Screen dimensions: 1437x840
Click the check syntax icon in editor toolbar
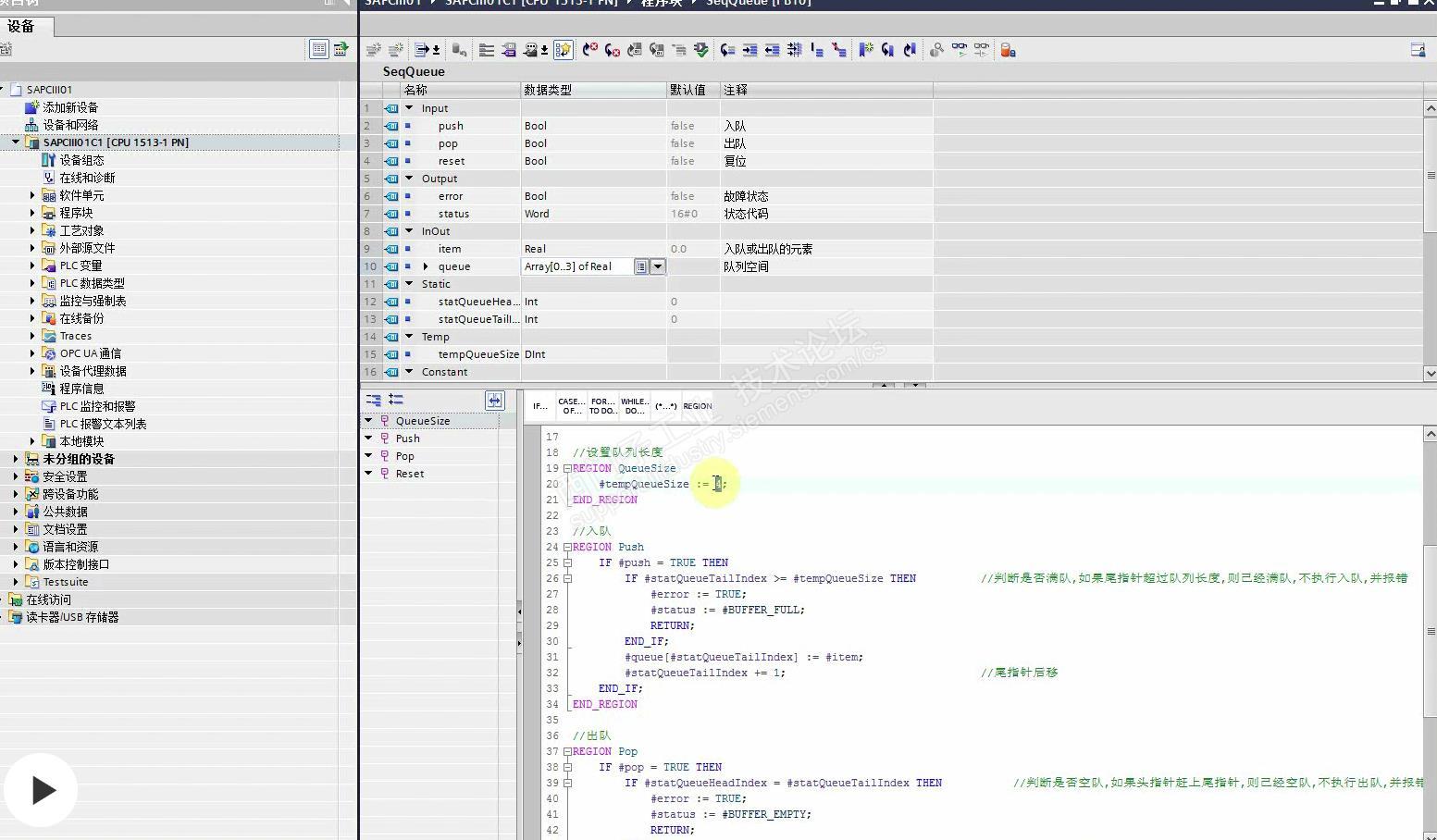[701, 50]
